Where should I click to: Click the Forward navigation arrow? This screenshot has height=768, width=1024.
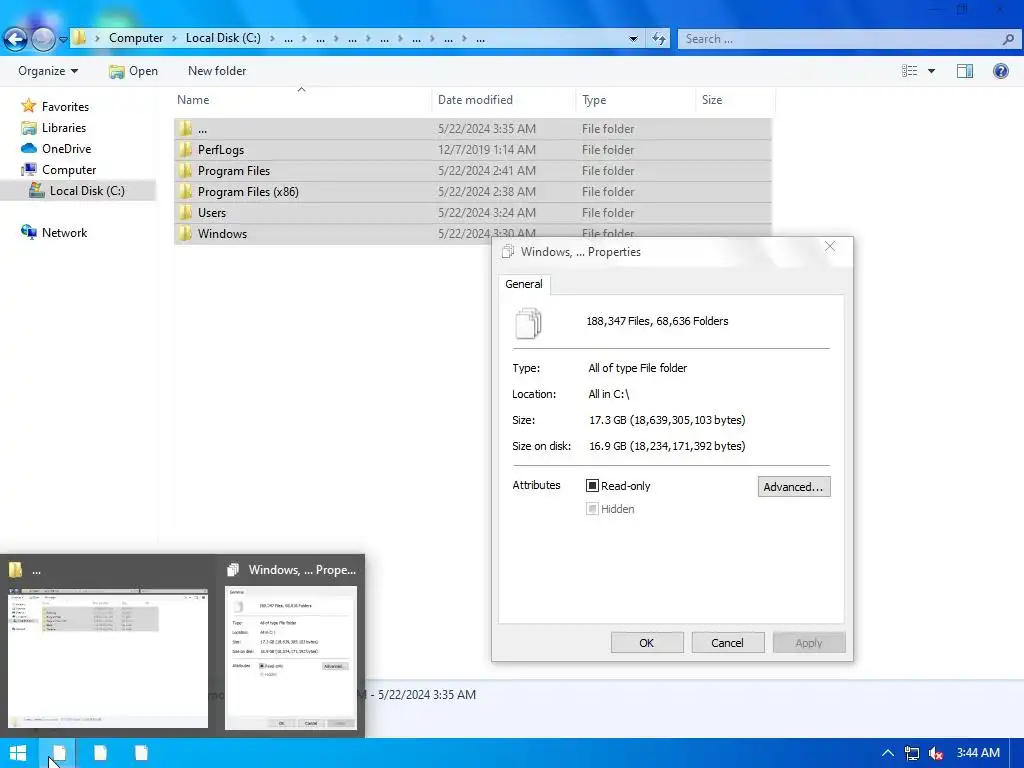click(x=43, y=39)
